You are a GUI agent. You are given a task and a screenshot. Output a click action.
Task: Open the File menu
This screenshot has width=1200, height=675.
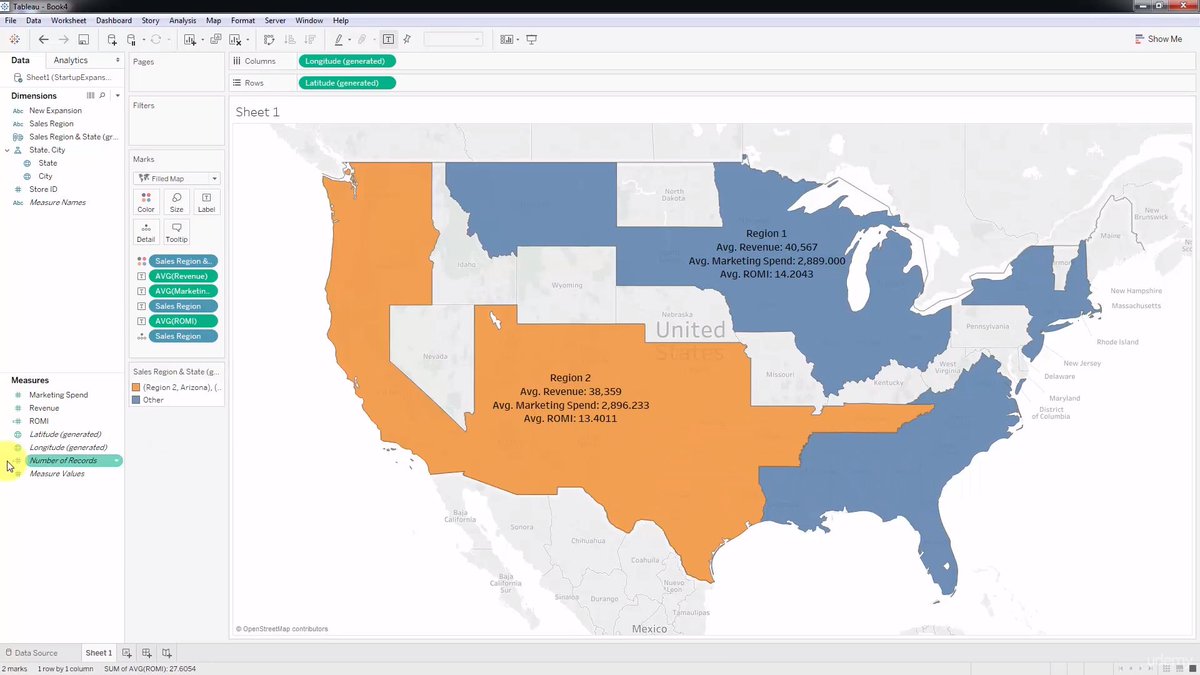pos(10,20)
